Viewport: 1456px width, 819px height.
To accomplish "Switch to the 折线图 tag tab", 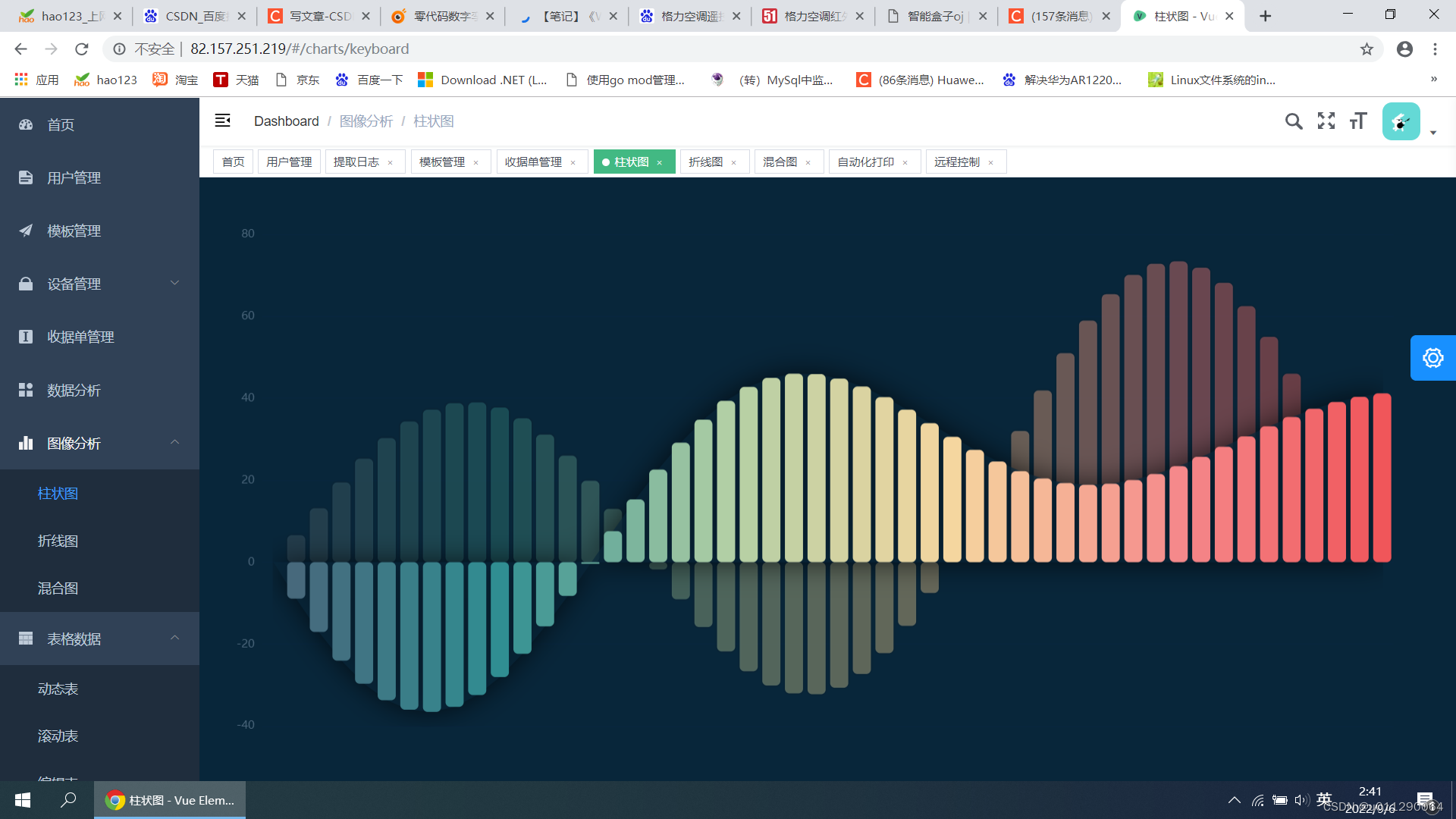I will coord(705,162).
